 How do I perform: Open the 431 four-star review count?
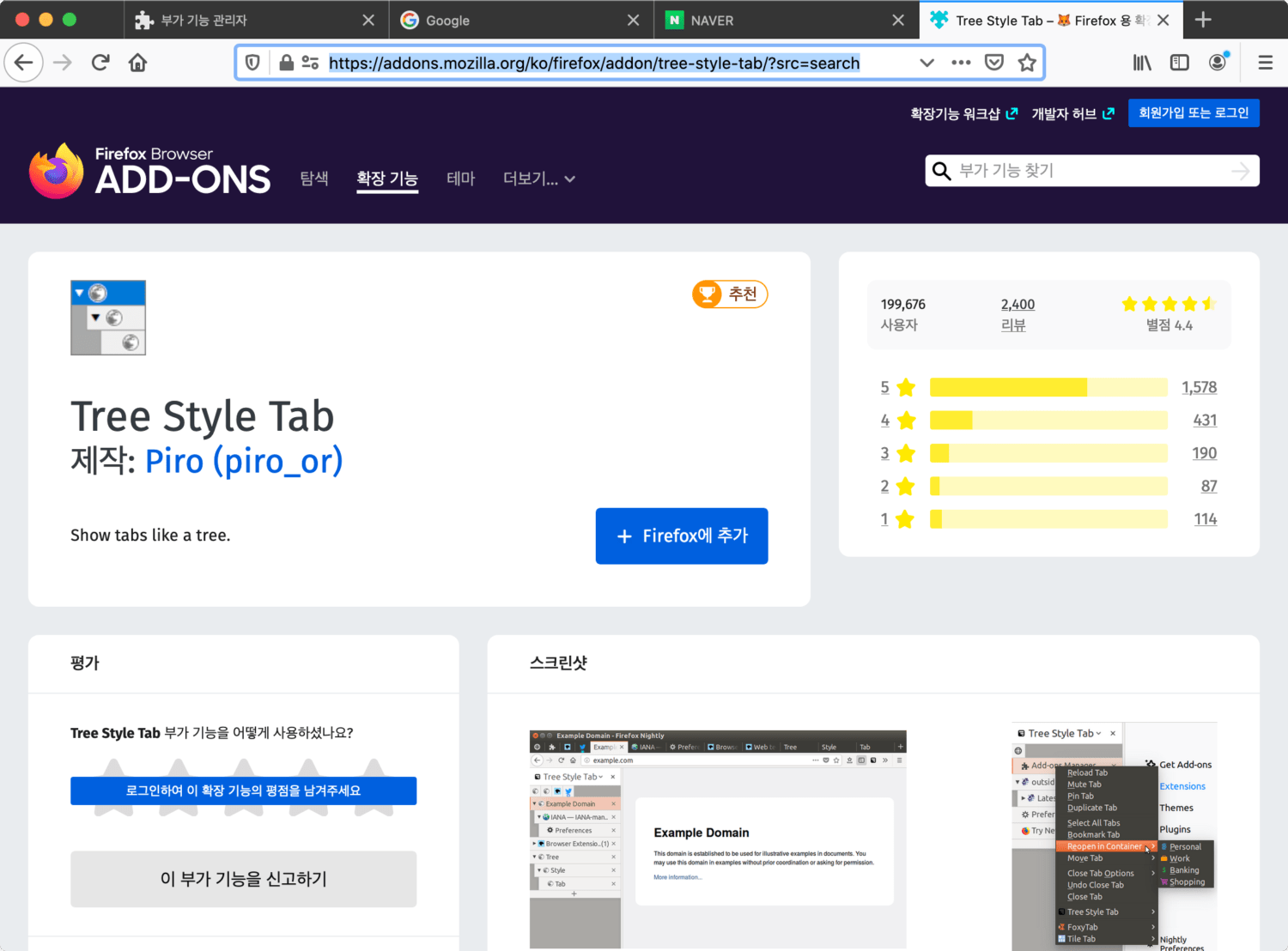point(1205,421)
